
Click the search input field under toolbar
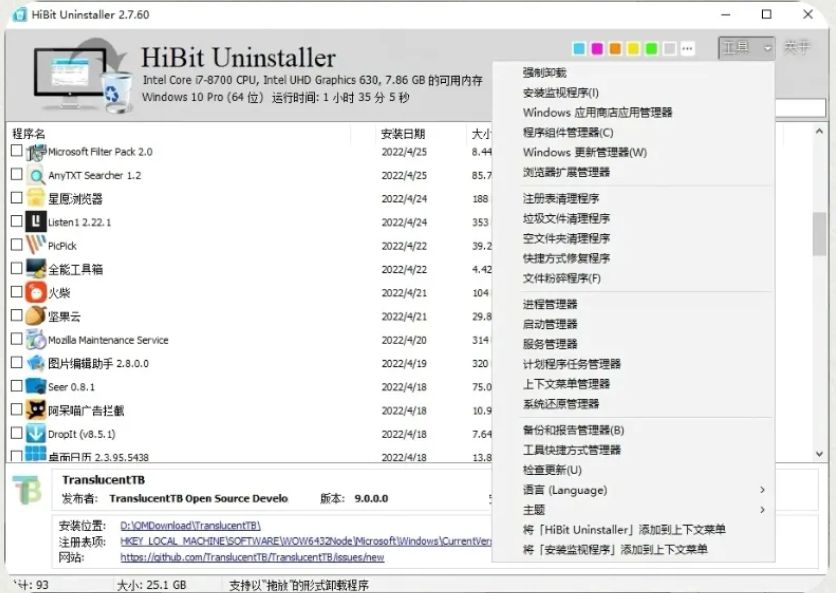coord(800,108)
